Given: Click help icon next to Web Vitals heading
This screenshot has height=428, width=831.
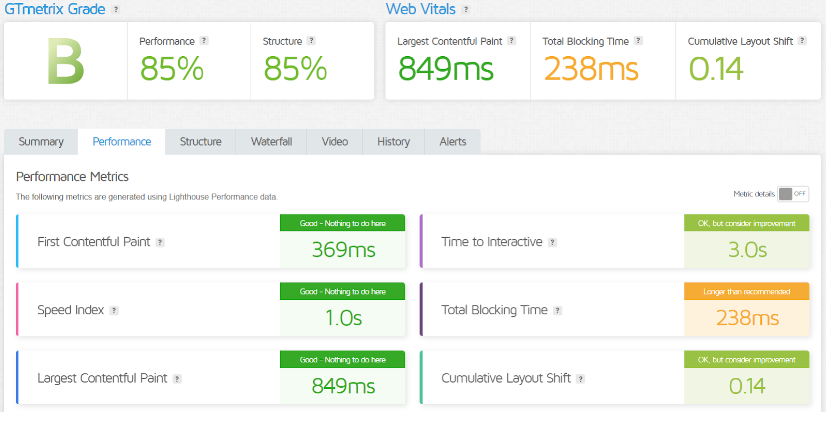Looking at the screenshot, I should tap(466, 10).
